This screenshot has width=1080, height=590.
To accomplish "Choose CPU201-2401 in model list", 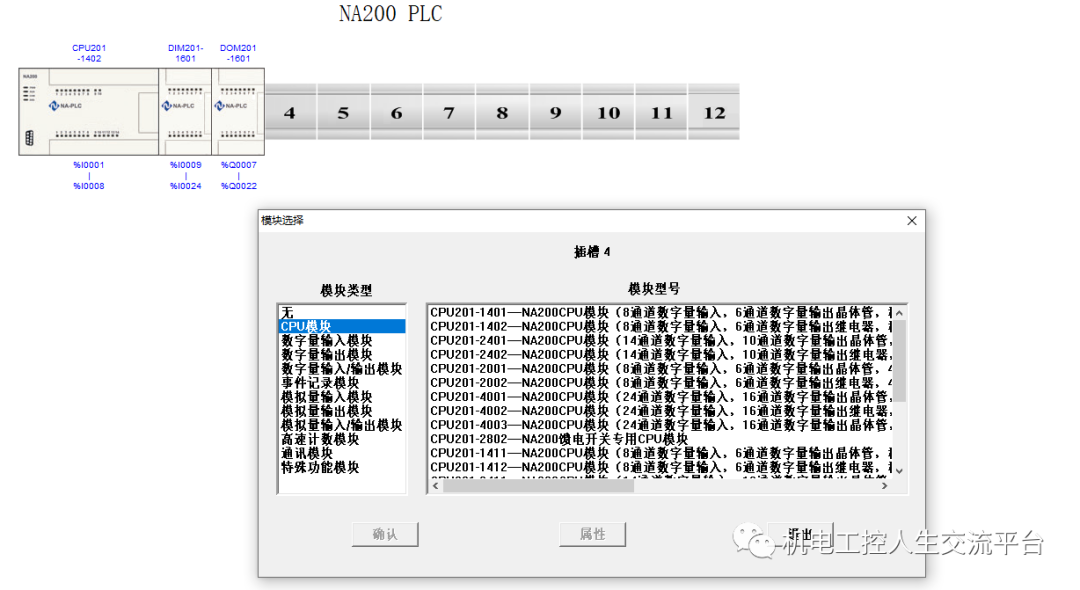I will tap(661, 341).
